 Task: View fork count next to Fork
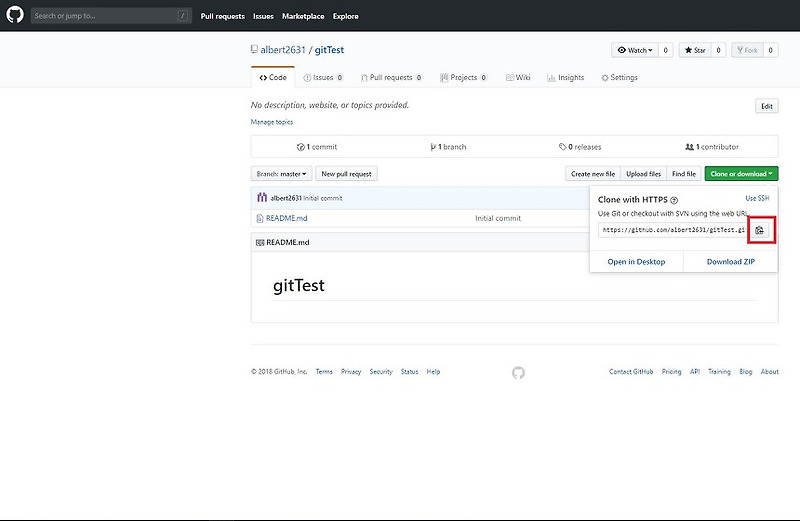[770, 50]
